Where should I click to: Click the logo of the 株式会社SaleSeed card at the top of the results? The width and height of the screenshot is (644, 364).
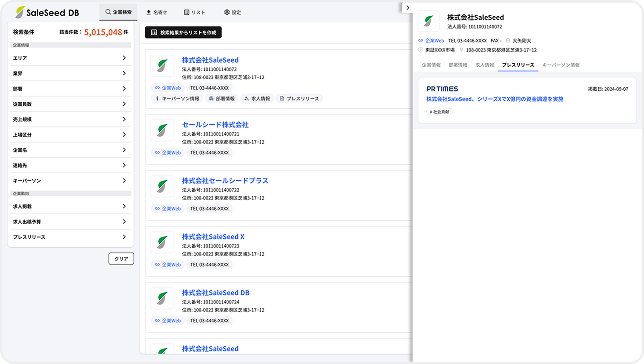(162, 66)
